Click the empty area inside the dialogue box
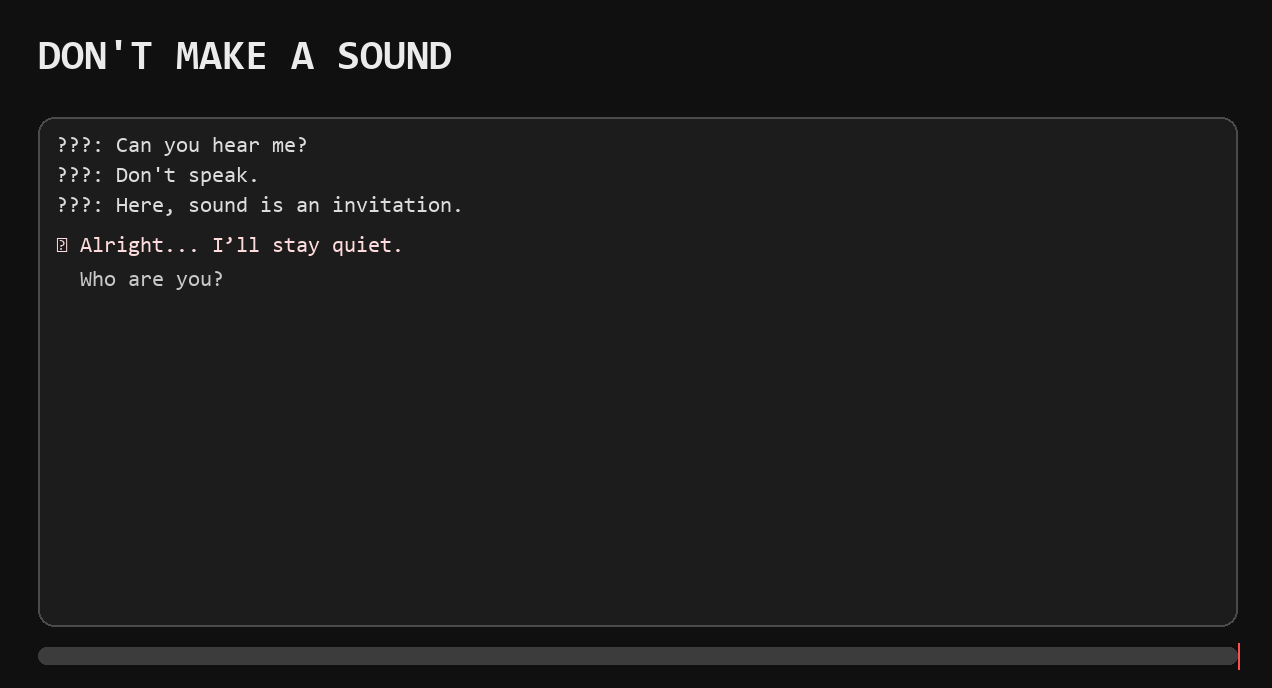The width and height of the screenshot is (1272, 688). click(x=638, y=450)
